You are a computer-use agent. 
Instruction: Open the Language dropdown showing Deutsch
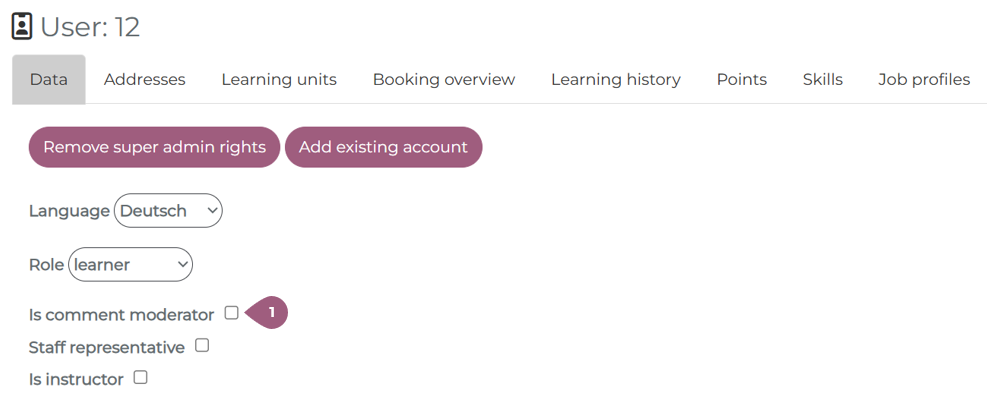168,211
